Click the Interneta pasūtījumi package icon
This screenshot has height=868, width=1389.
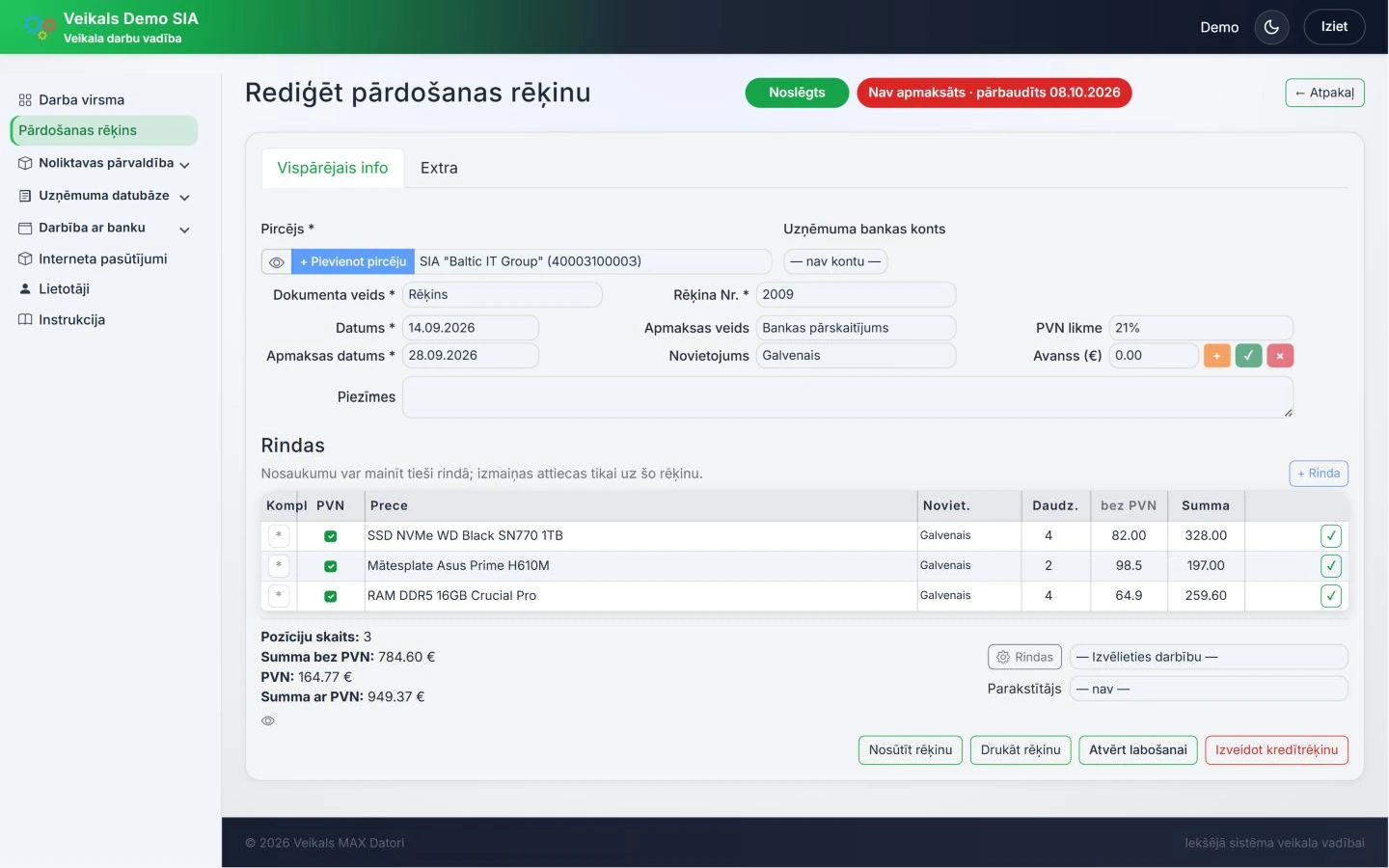(25, 258)
